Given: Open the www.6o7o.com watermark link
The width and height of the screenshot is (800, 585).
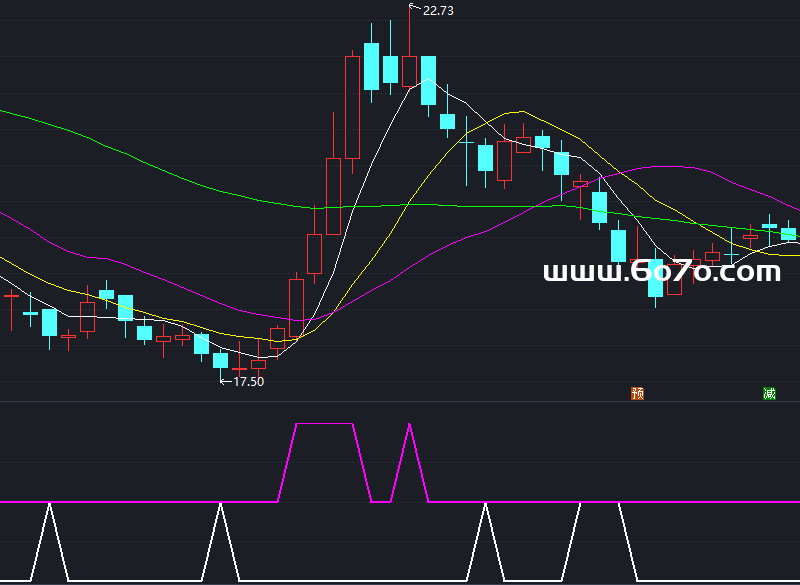Looking at the screenshot, I should tap(661, 271).
